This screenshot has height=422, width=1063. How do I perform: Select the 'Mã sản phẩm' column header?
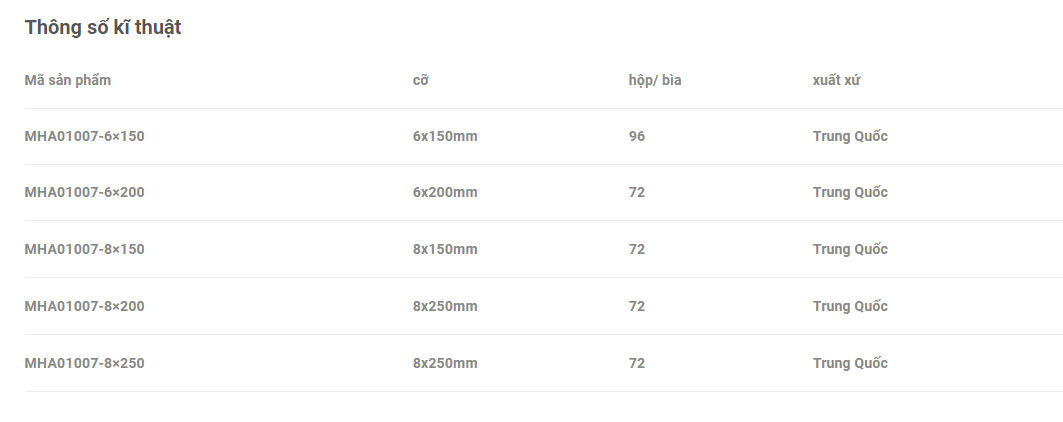[x=68, y=80]
